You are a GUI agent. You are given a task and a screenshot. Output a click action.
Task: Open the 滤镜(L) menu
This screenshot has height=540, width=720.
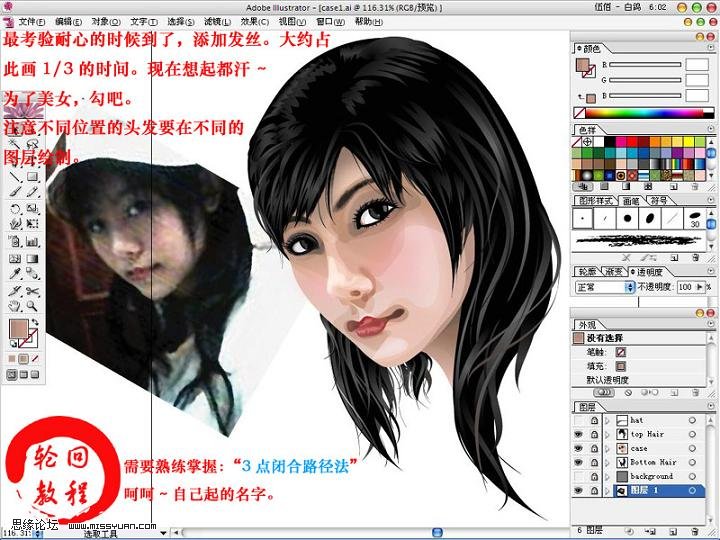click(217, 22)
